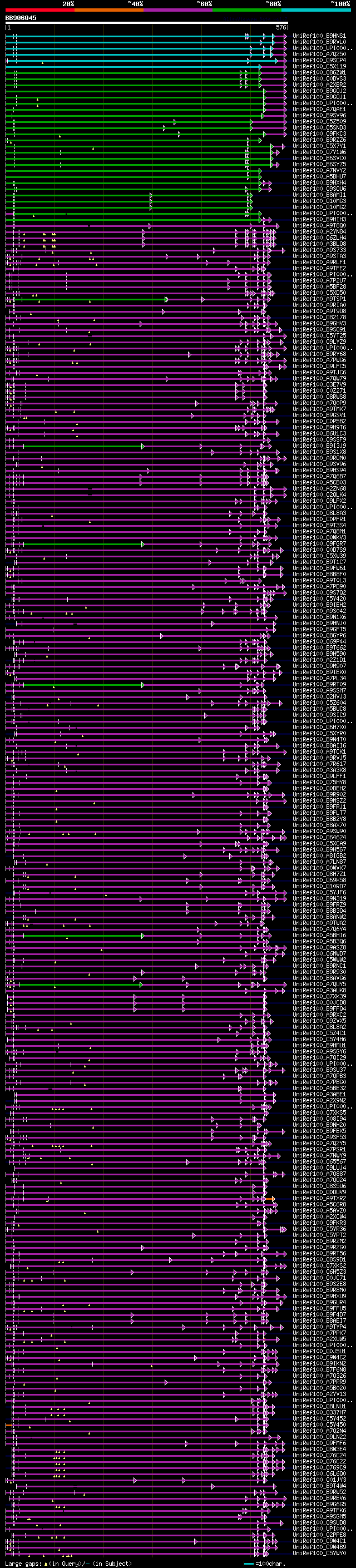Open hit UniRef100_A7Q250
The image size is (356, 1568).
click(319, 54)
